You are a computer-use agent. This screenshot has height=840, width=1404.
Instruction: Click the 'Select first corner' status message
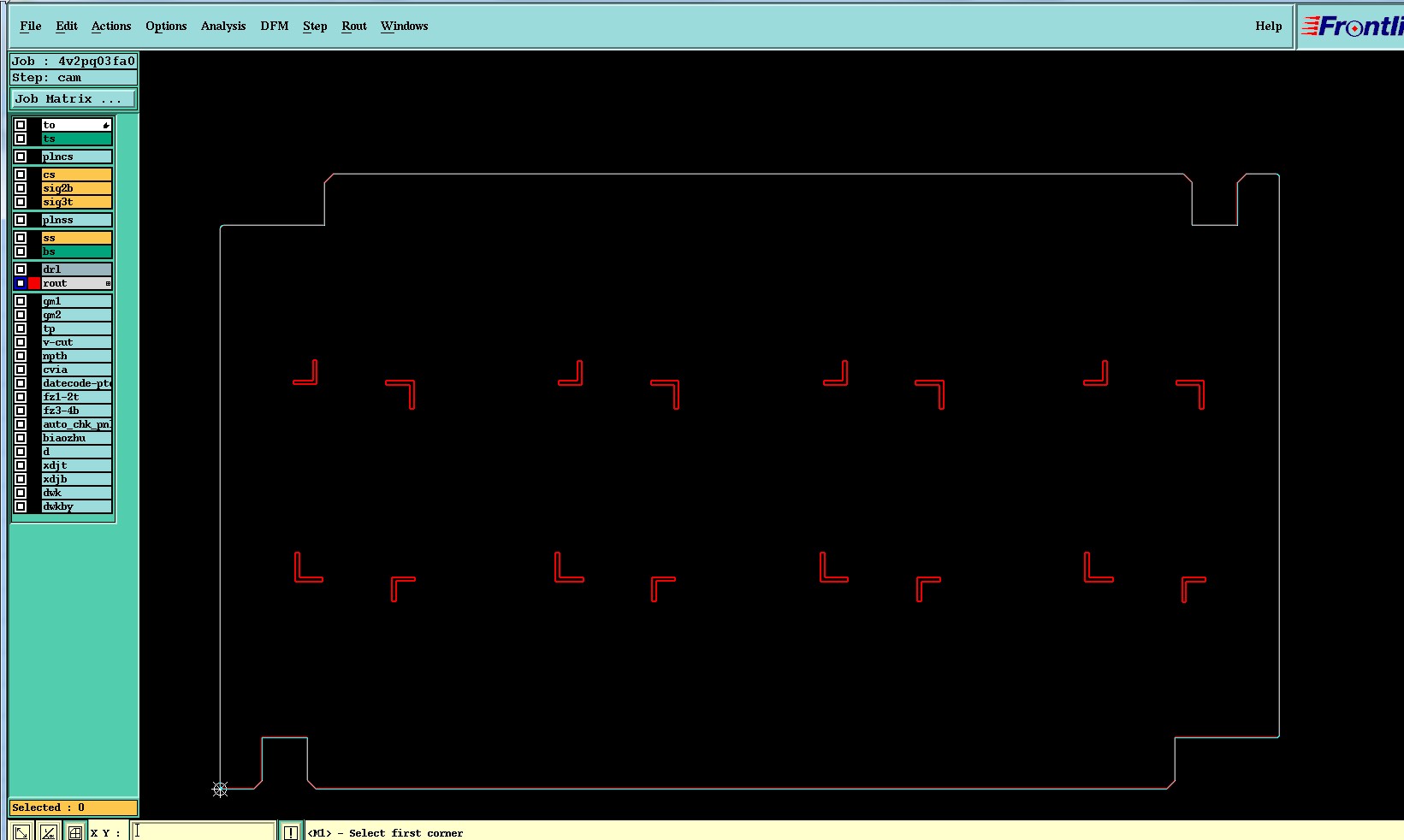pyautogui.click(x=385, y=833)
